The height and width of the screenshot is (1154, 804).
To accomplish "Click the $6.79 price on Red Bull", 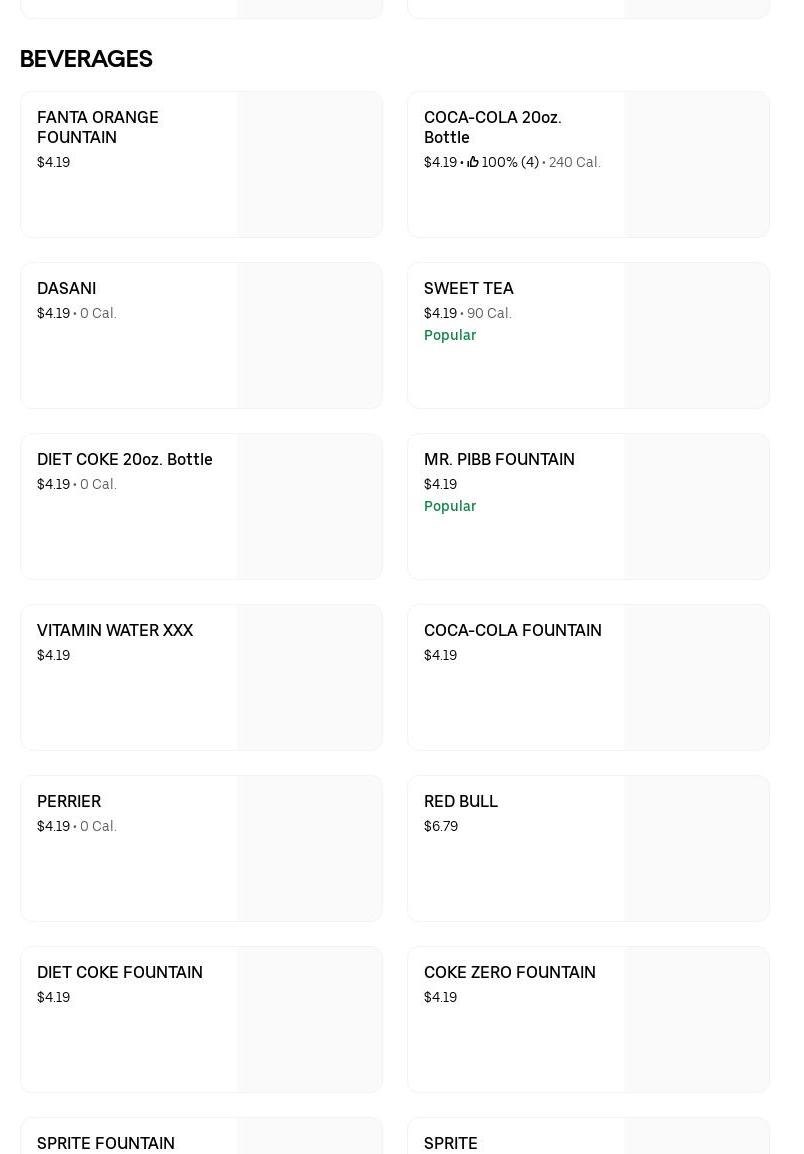I will tap(440, 826).
